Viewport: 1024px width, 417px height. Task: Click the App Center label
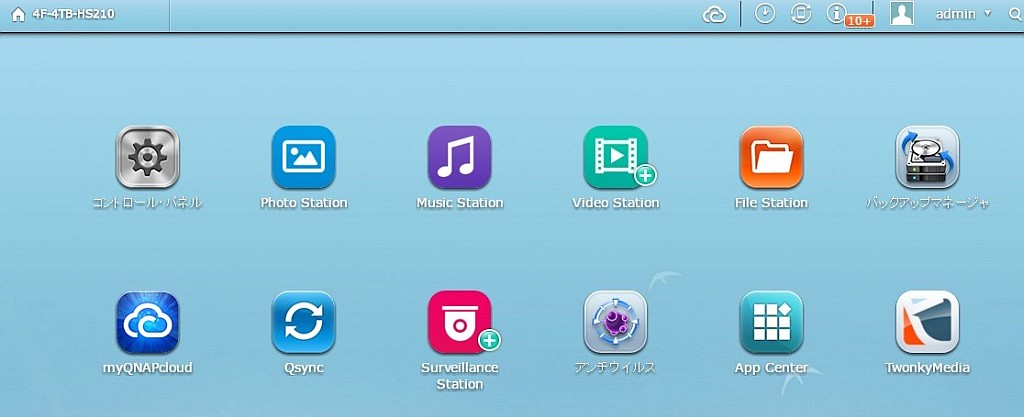pyautogui.click(x=771, y=368)
